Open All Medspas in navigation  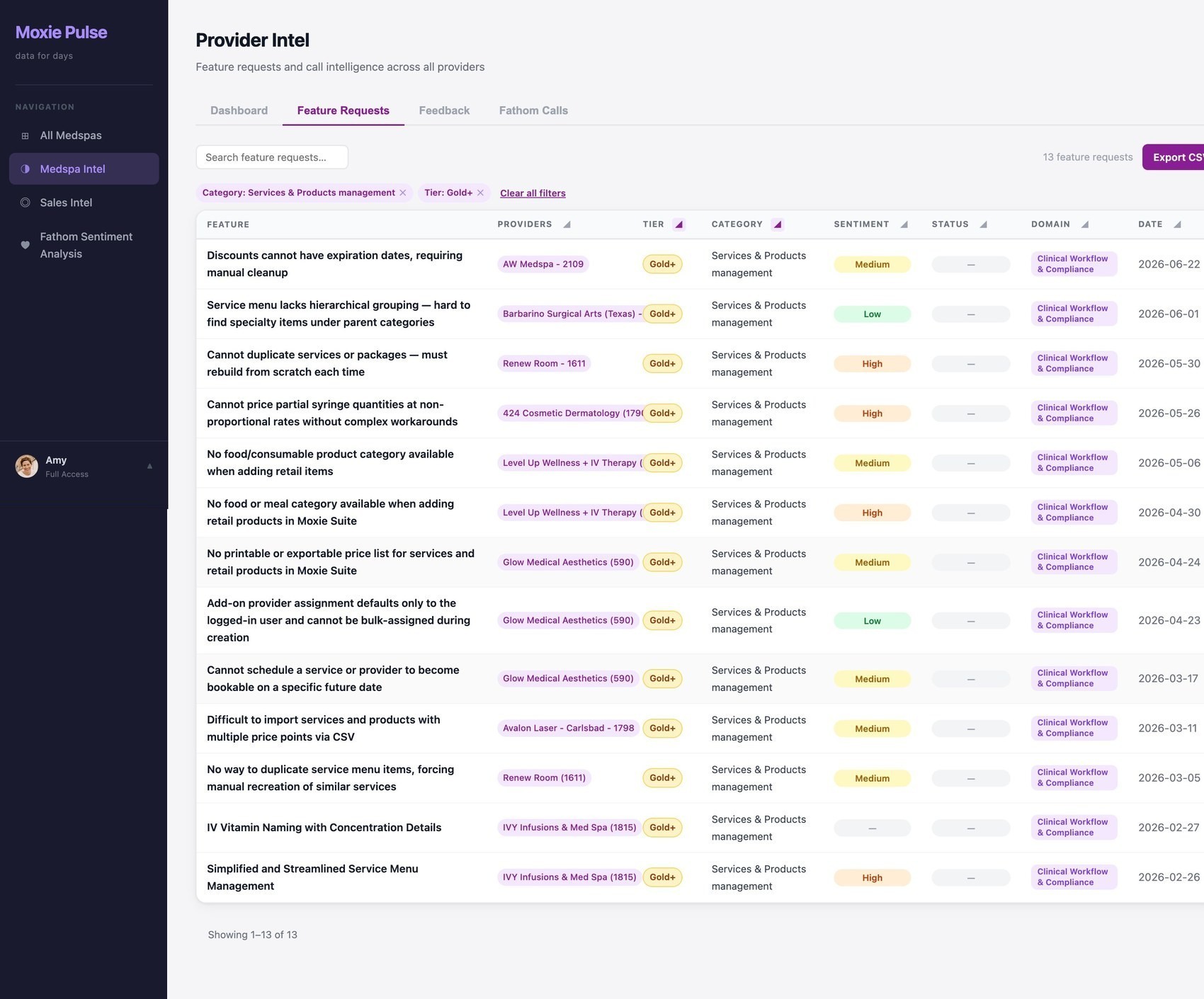[84, 135]
